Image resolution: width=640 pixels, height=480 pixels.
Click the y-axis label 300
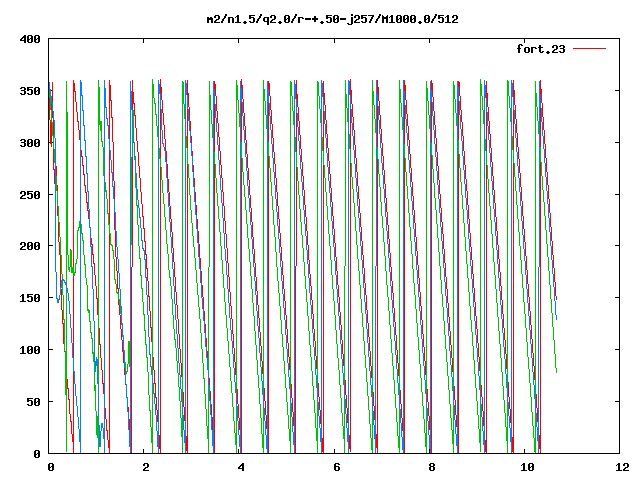tap(30, 143)
